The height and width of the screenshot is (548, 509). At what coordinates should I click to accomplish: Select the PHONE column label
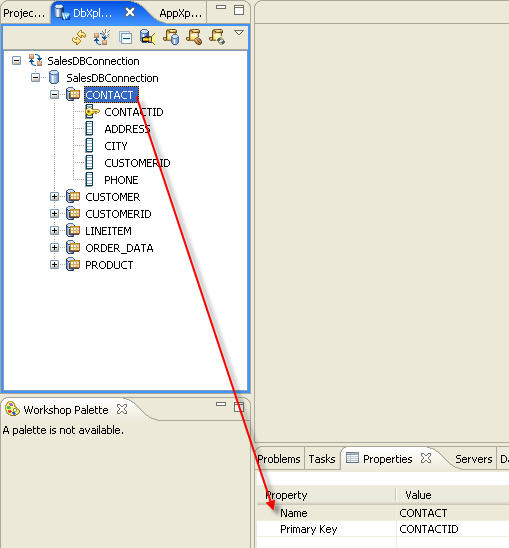click(x=121, y=180)
